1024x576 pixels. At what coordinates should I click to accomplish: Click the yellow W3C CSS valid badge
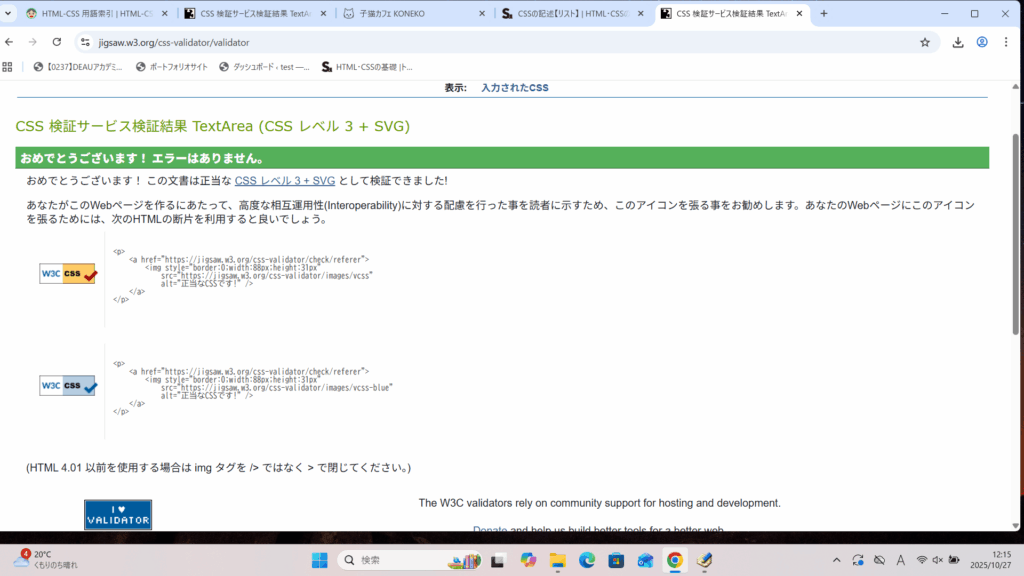pyautogui.click(x=67, y=273)
